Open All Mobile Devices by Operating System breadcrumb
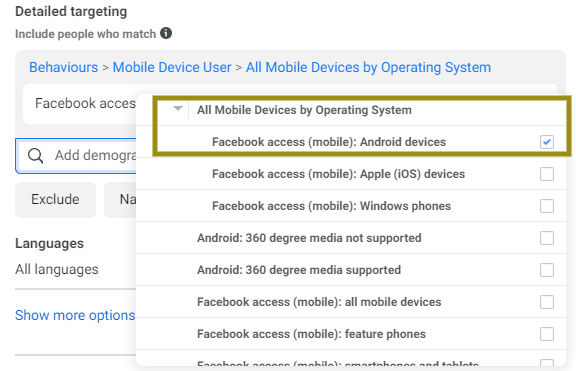Image resolution: width=576 pixels, height=371 pixels. [368, 67]
